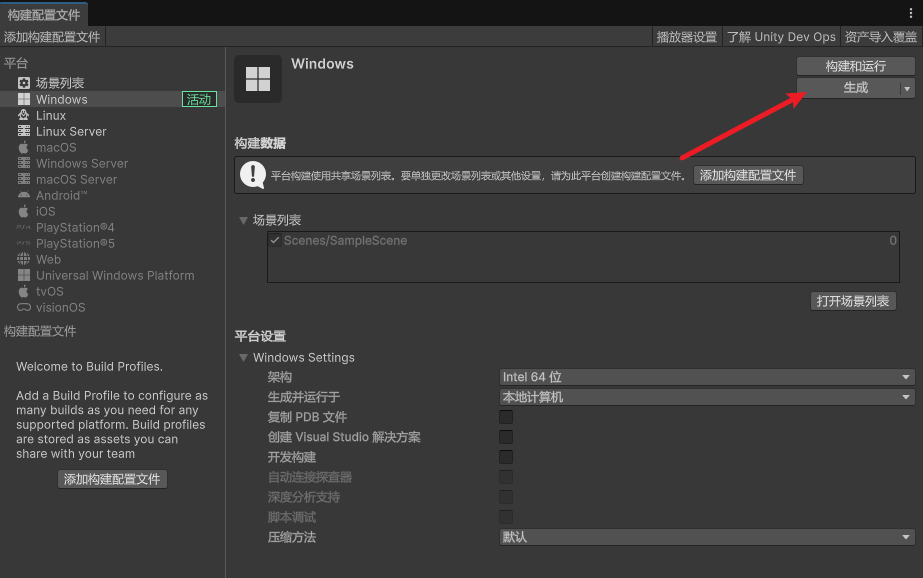This screenshot has width=923, height=578.
Task: Toggle the 脚本调试 checkbox
Action: [x=506, y=517]
